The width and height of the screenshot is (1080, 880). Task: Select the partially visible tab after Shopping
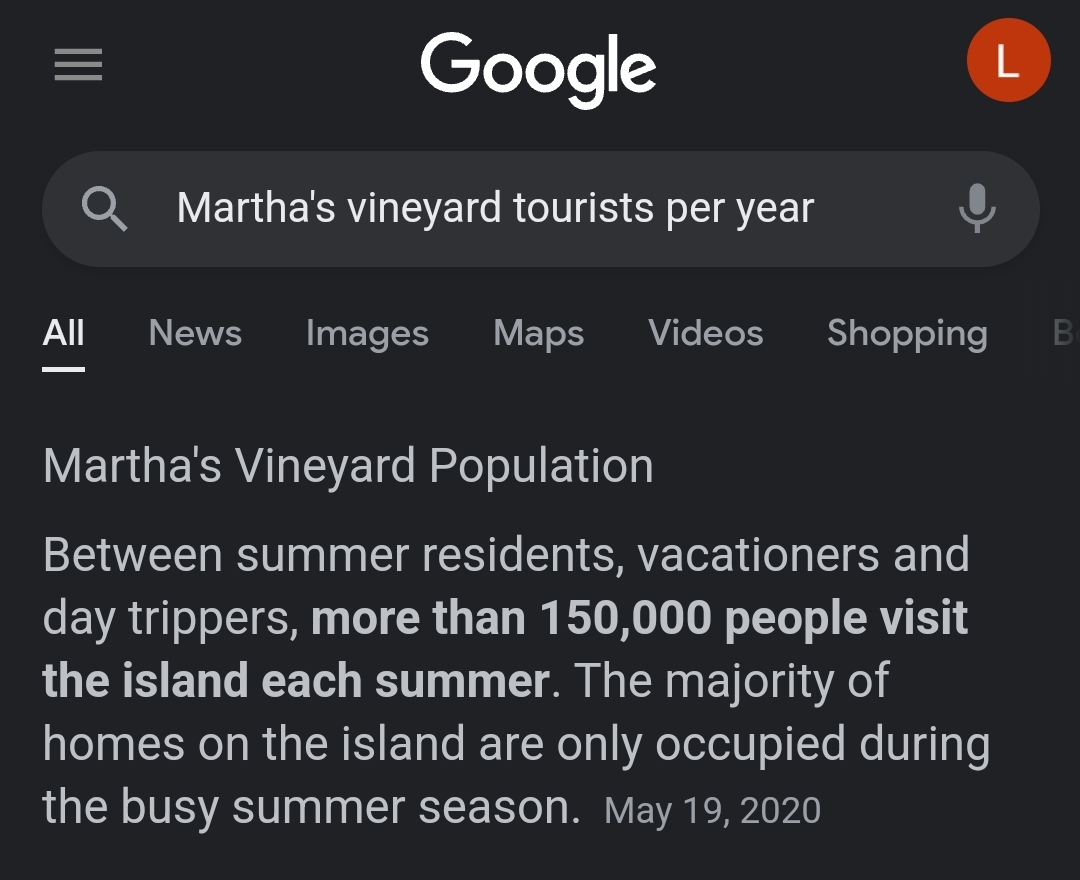1065,333
